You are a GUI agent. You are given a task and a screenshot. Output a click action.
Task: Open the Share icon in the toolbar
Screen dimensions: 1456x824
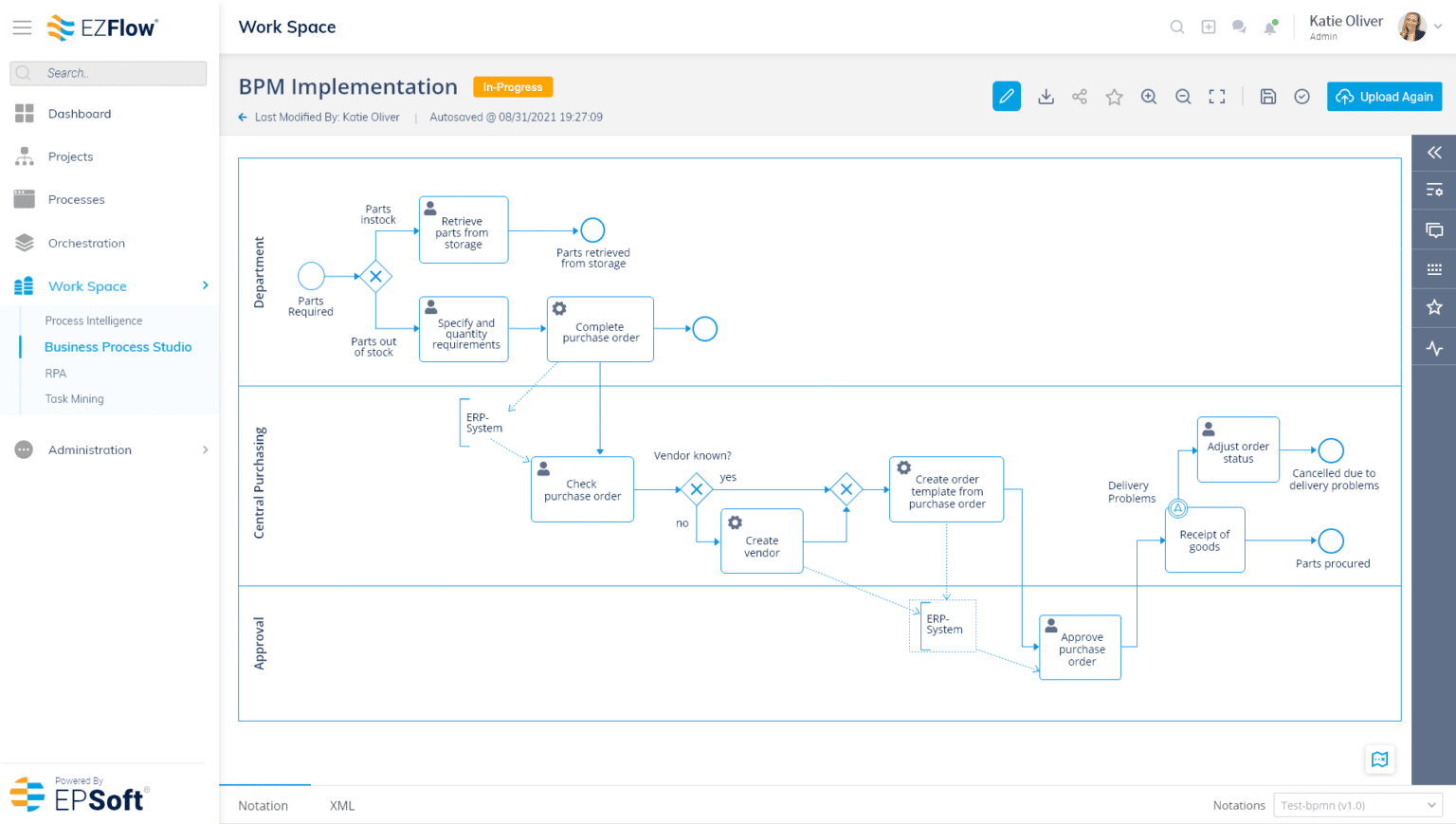tap(1080, 96)
